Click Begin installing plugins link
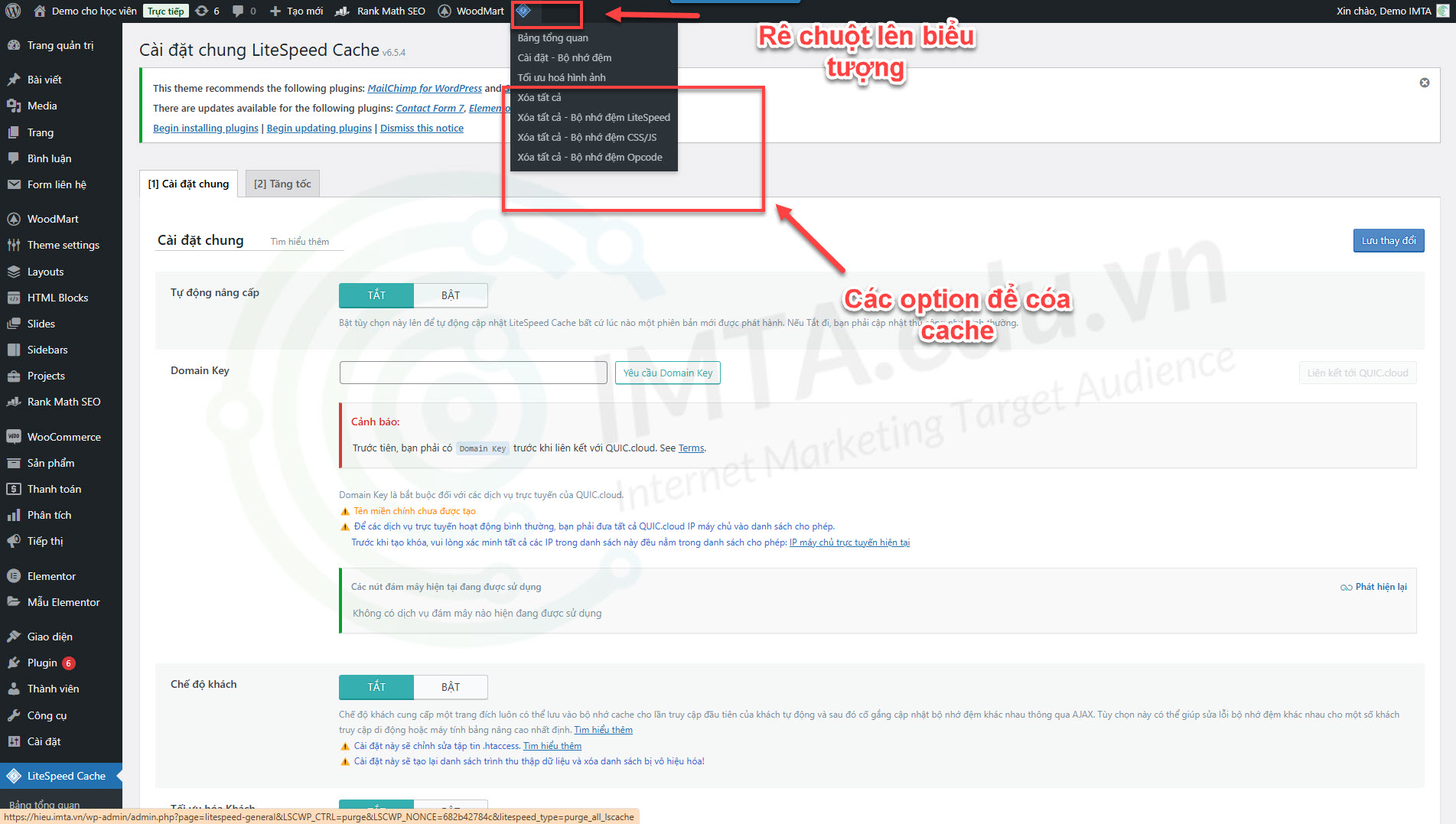The width and height of the screenshot is (1456, 824). point(206,128)
